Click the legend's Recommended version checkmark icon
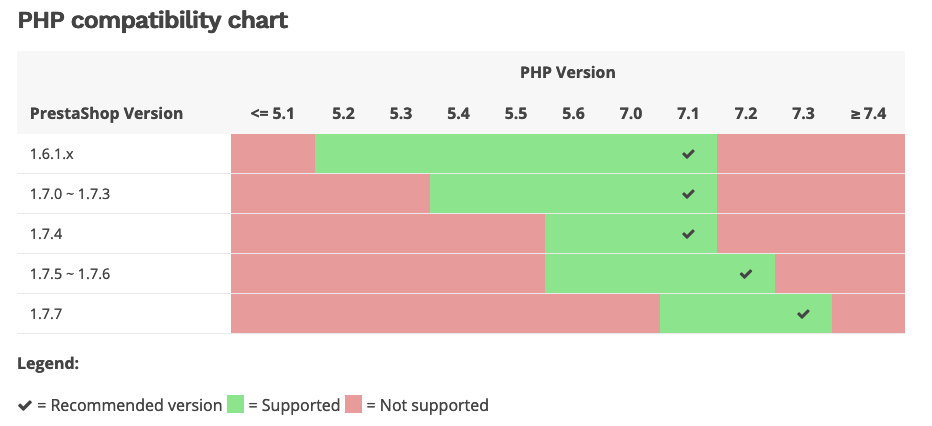 25,405
